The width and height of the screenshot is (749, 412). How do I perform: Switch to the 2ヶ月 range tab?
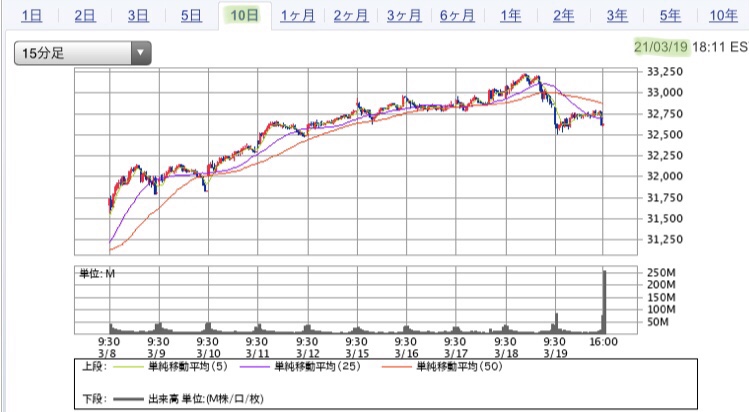[x=351, y=16]
